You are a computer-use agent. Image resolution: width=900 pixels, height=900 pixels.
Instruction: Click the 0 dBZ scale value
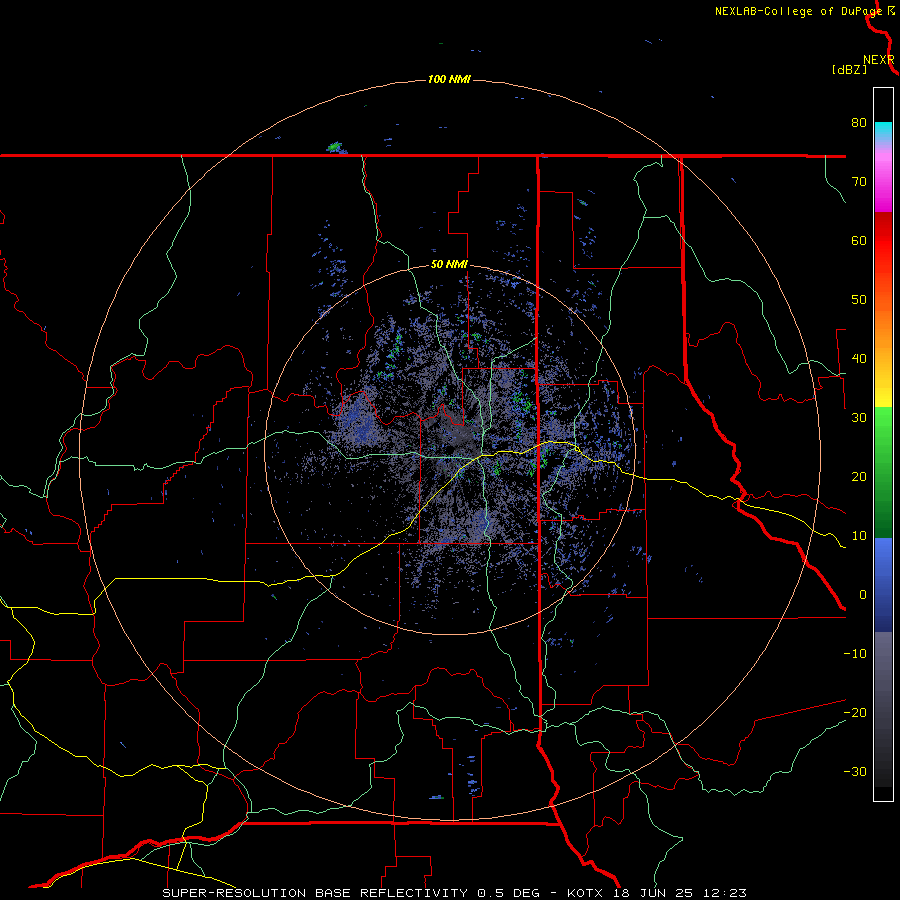click(x=862, y=595)
